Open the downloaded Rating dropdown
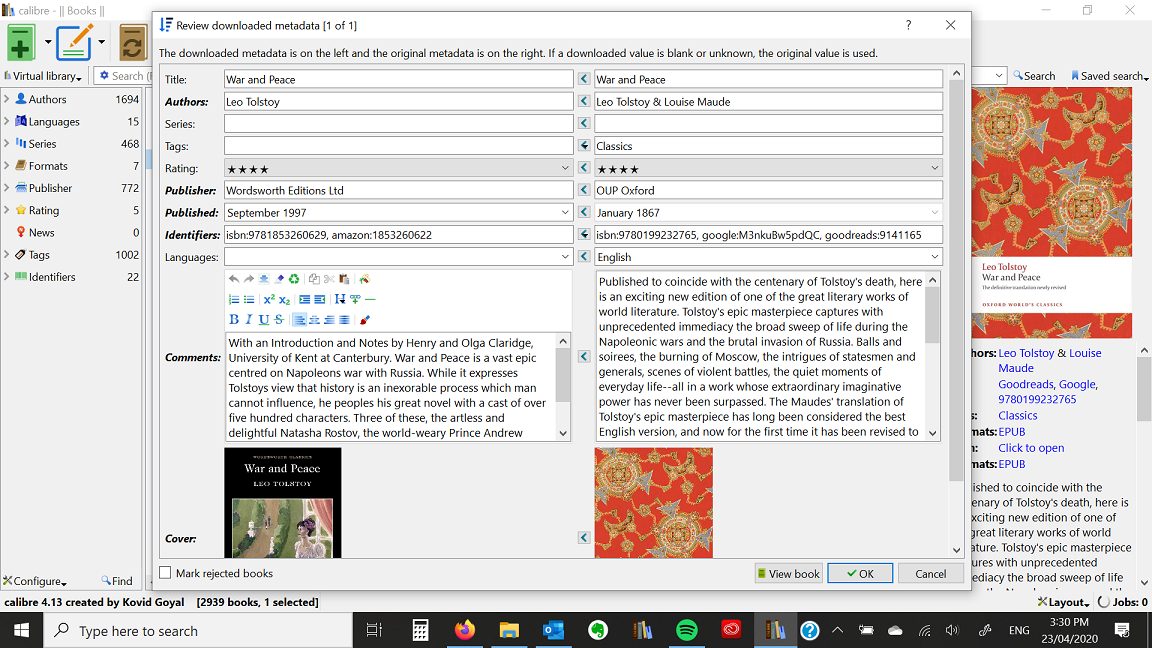The image size is (1152, 648). [x=565, y=168]
